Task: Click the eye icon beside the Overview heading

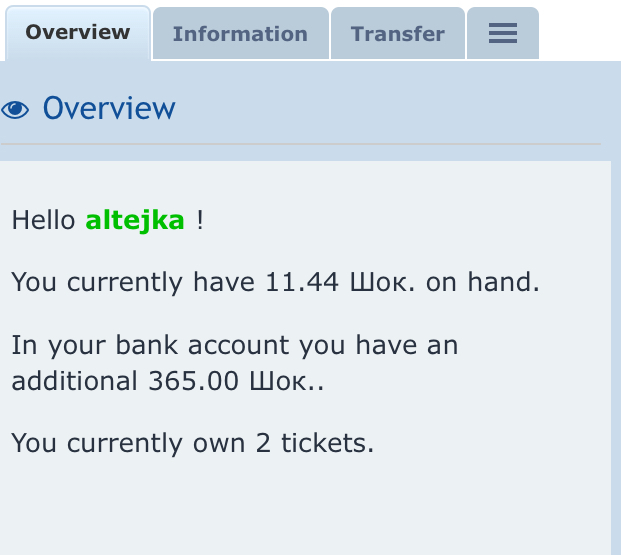Action: tap(15, 109)
